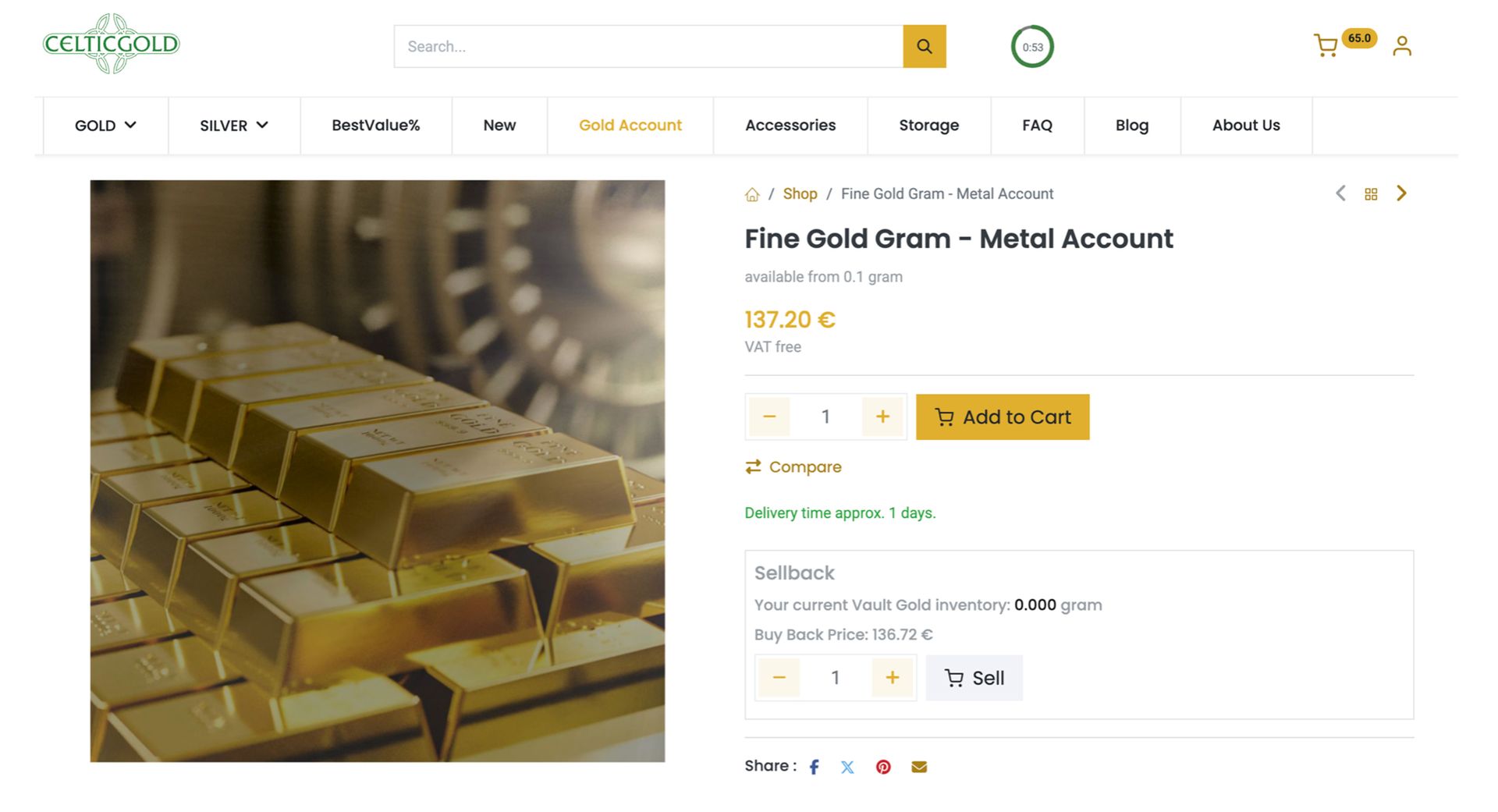Open the user account icon
The image size is (1498, 812).
tap(1402, 46)
